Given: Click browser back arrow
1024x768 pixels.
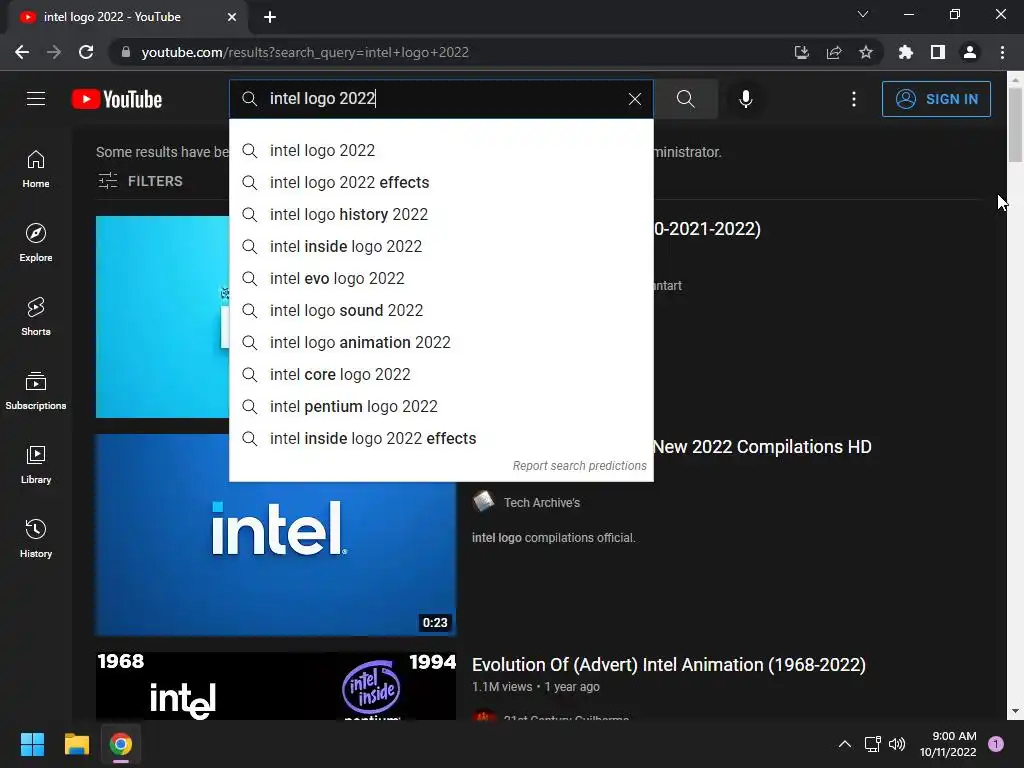Looking at the screenshot, I should [22, 52].
